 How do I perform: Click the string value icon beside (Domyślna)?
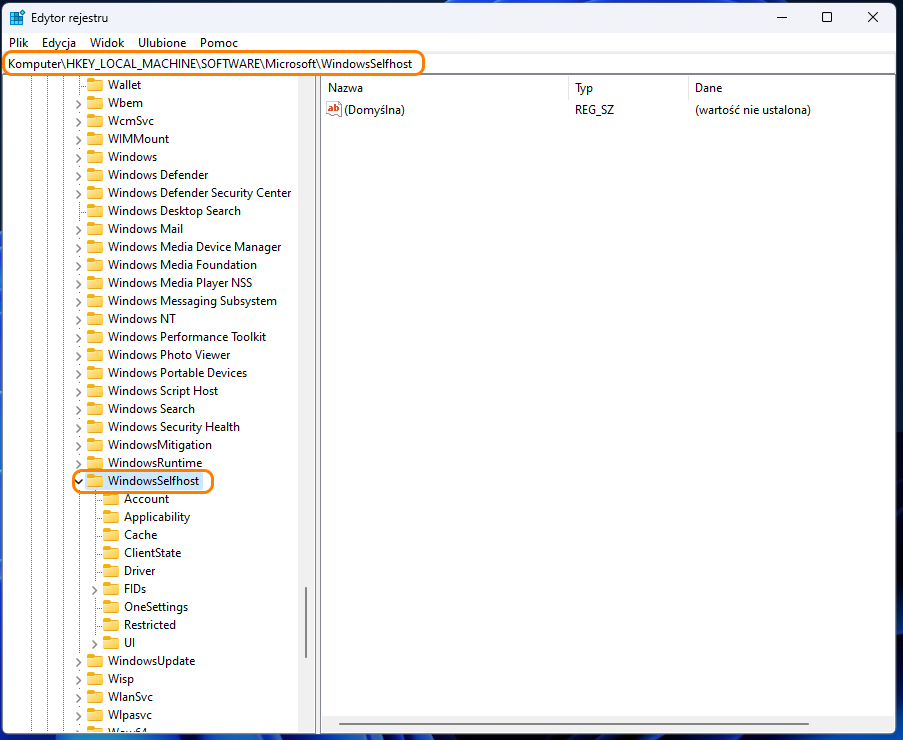coord(333,109)
